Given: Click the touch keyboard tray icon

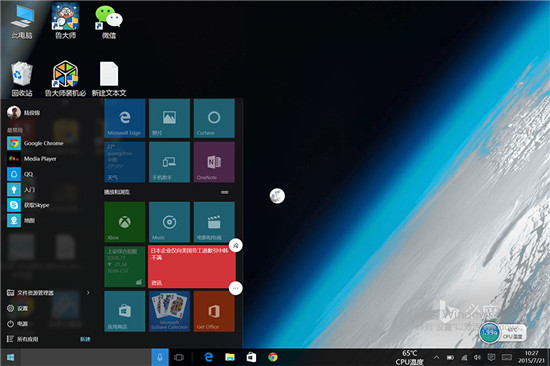Looking at the screenshot, I should click(507, 357).
